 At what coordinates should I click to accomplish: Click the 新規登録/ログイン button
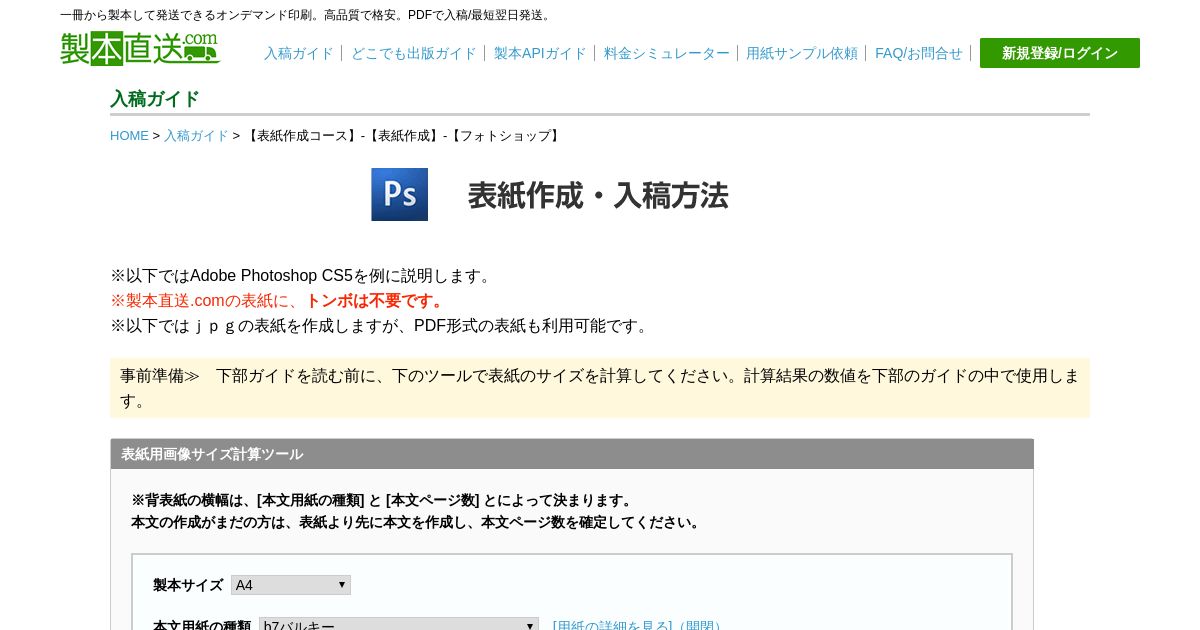click(x=1060, y=53)
